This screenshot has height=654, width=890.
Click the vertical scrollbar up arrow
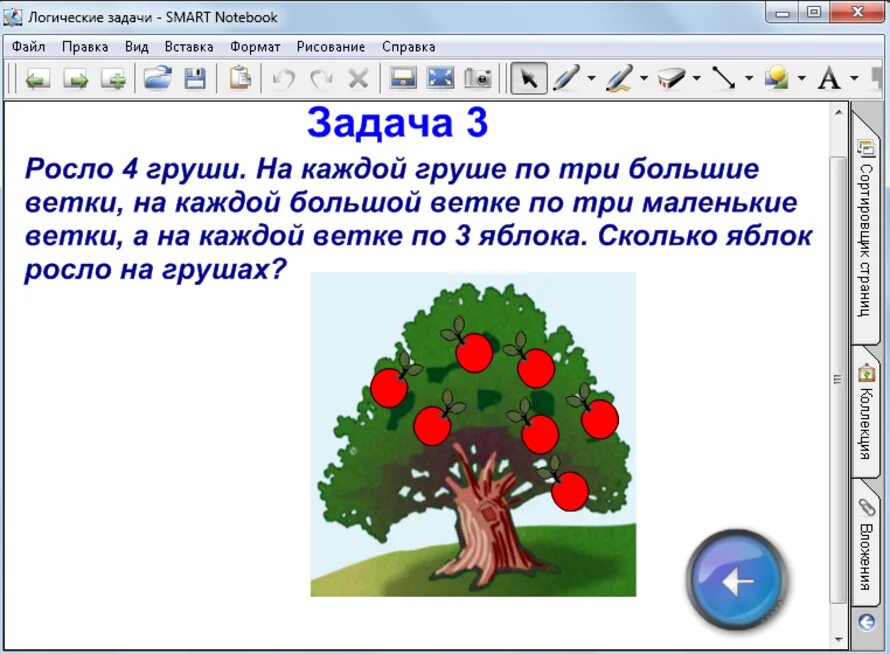click(x=839, y=112)
